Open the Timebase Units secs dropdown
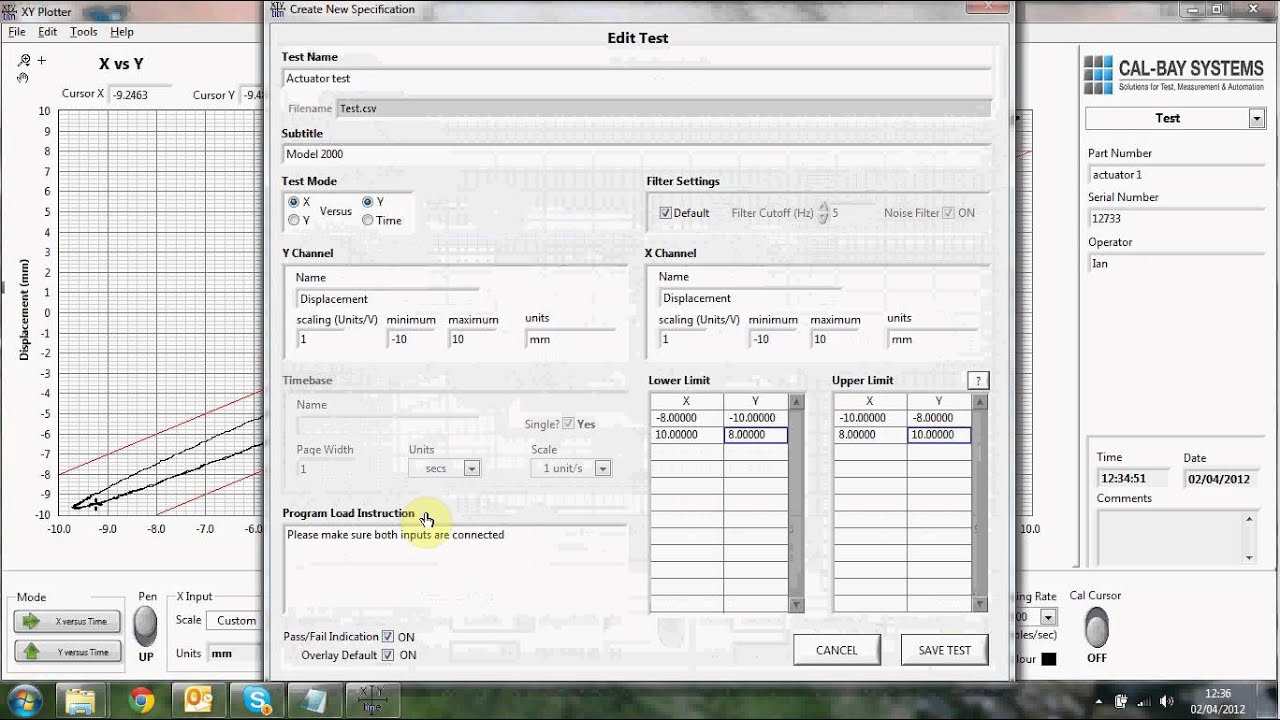Image resolution: width=1280 pixels, height=720 pixels. (x=471, y=468)
